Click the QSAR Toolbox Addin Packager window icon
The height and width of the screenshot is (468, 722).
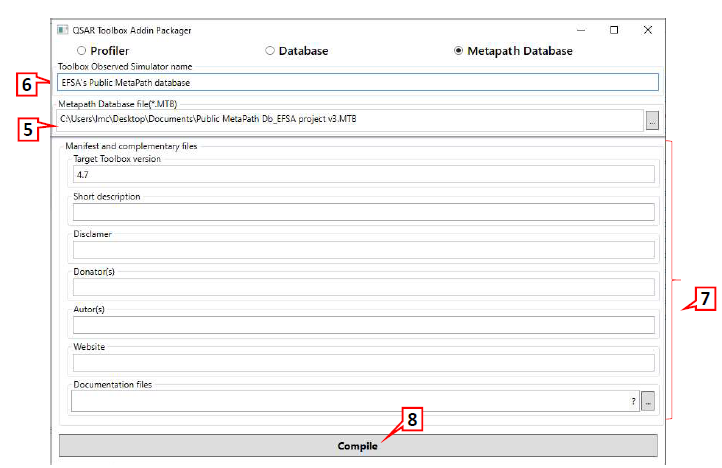[62, 30]
